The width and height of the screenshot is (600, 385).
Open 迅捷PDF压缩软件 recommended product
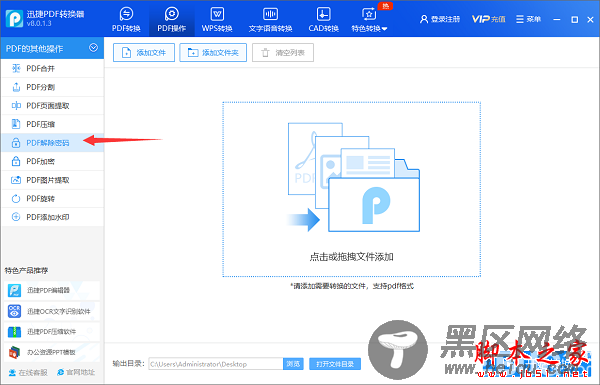52,331
